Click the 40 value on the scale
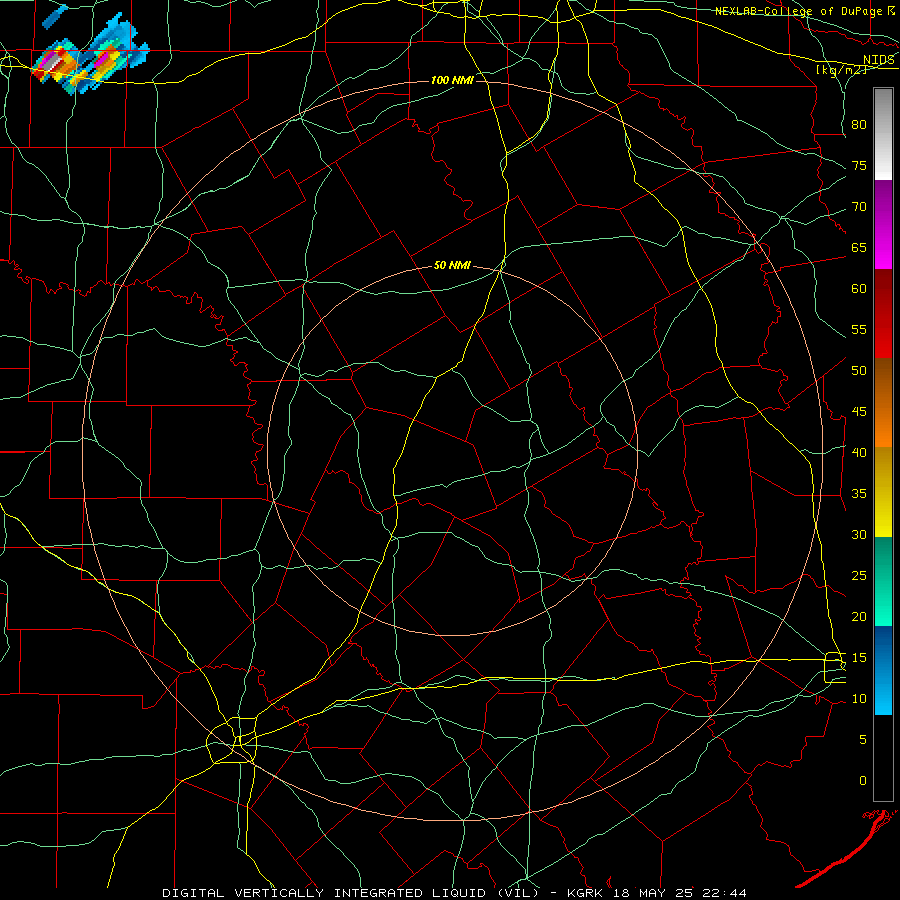 click(x=859, y=452)
